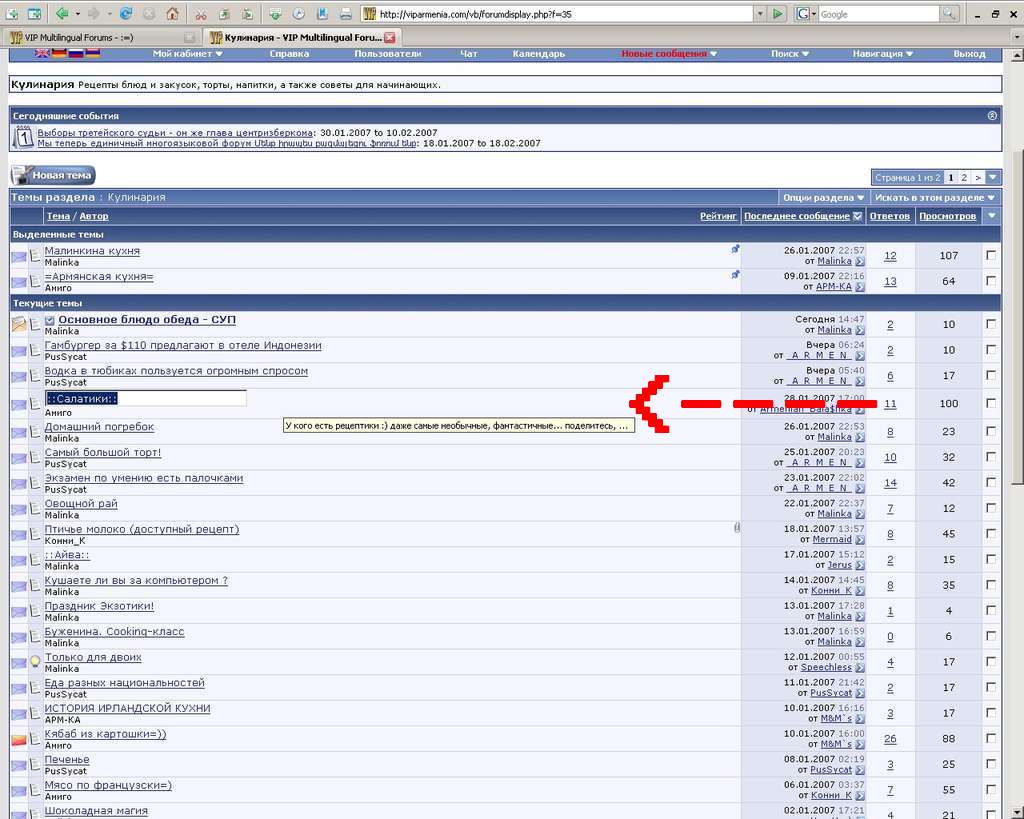The width and height of the screenshot is (1024, 819).
Task: Reload the page with the Refresh icon
Action: (126, 14)
